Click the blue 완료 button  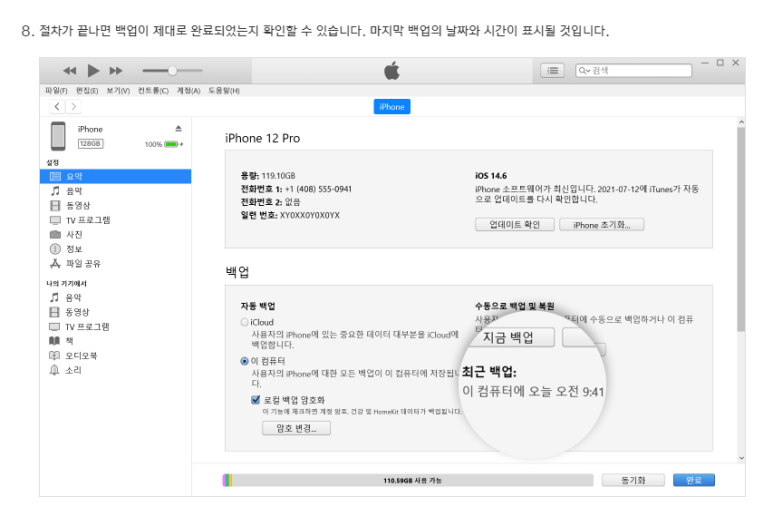(x=694, y=480)
